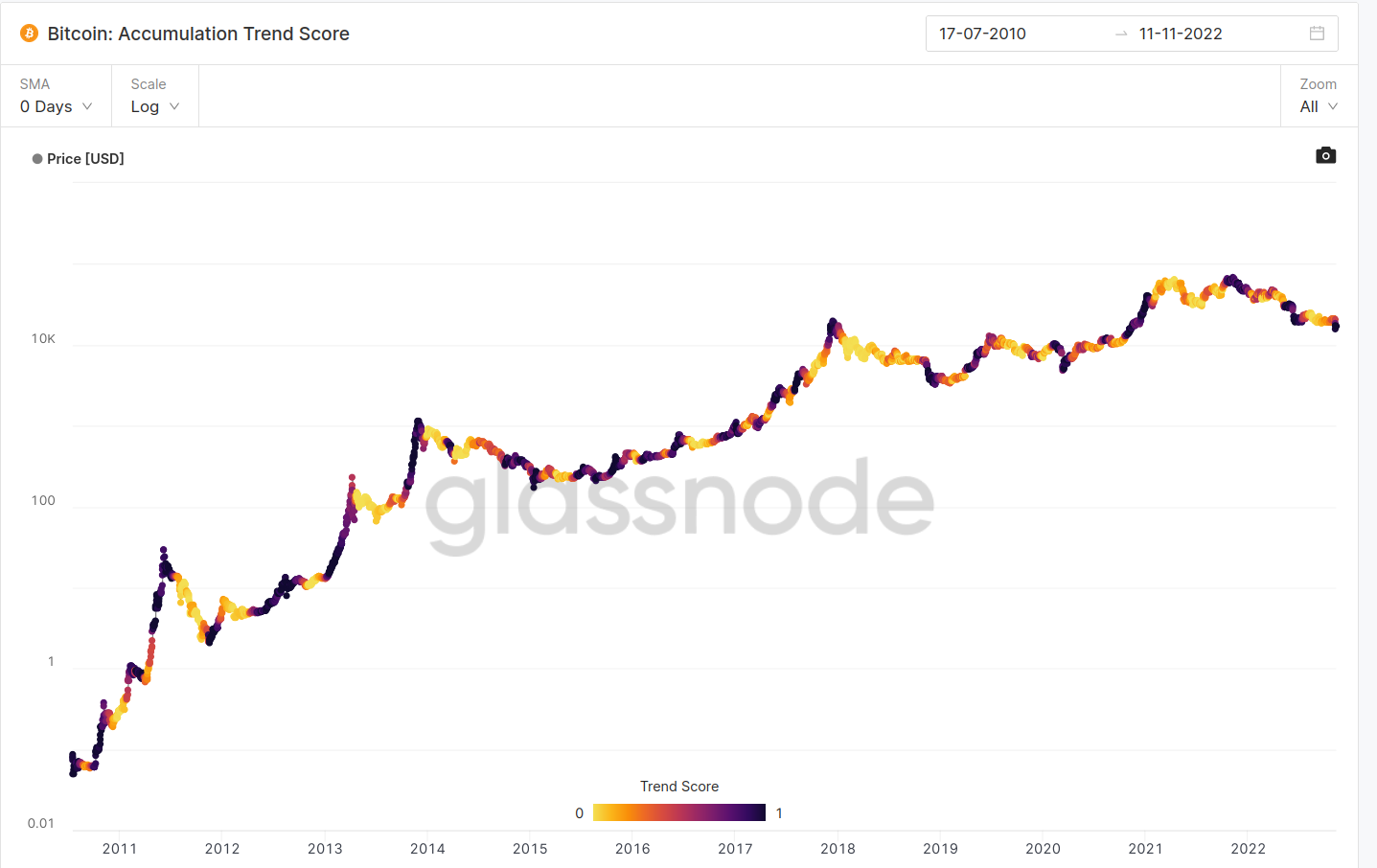1377x868 pixels.
Task: Edit the start date 17-07-2010 field
Action: click(x=982, y=34)
